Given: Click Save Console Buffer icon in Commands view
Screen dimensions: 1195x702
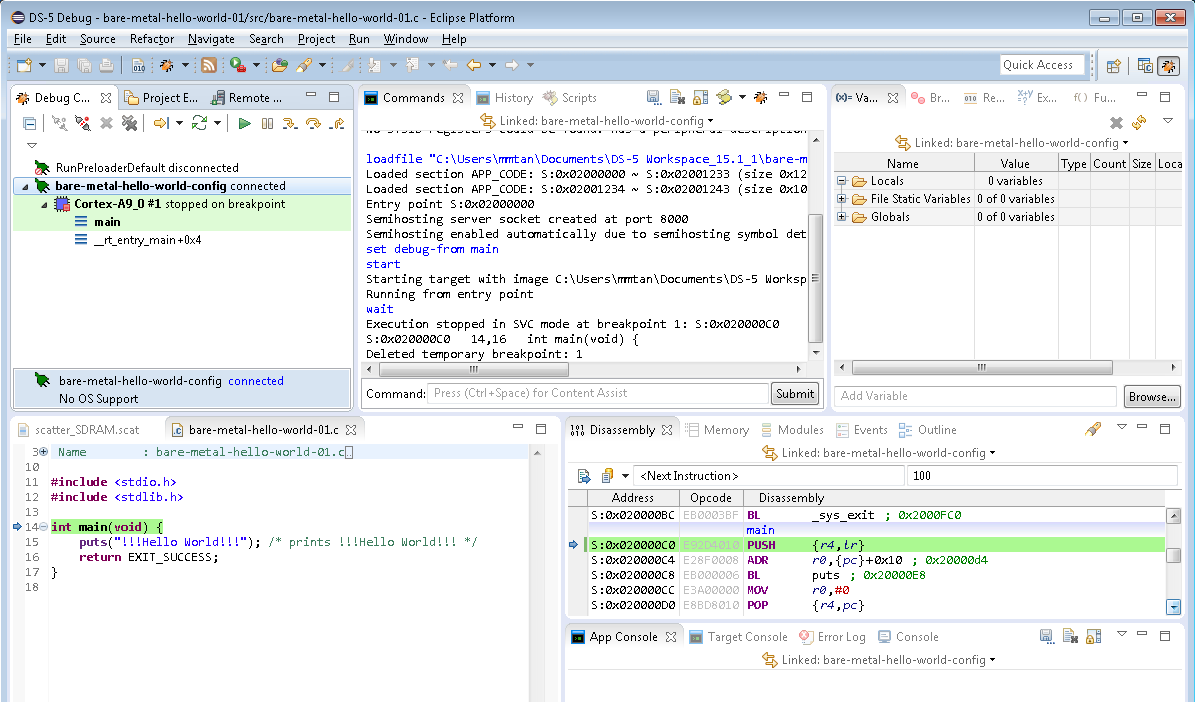Looking at the screenshot, I should [x=653, y=97].
